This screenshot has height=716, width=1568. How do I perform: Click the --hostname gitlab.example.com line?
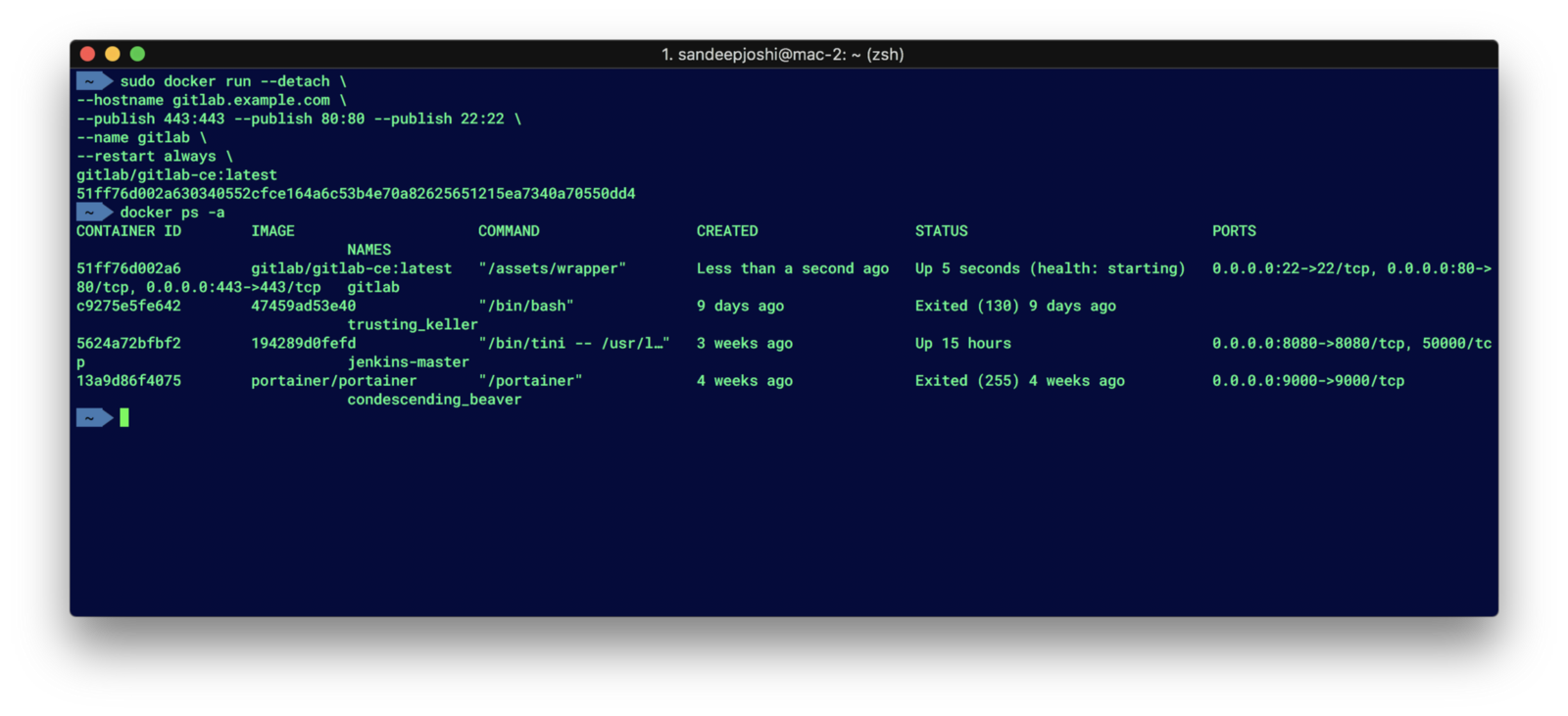[212, 100]
